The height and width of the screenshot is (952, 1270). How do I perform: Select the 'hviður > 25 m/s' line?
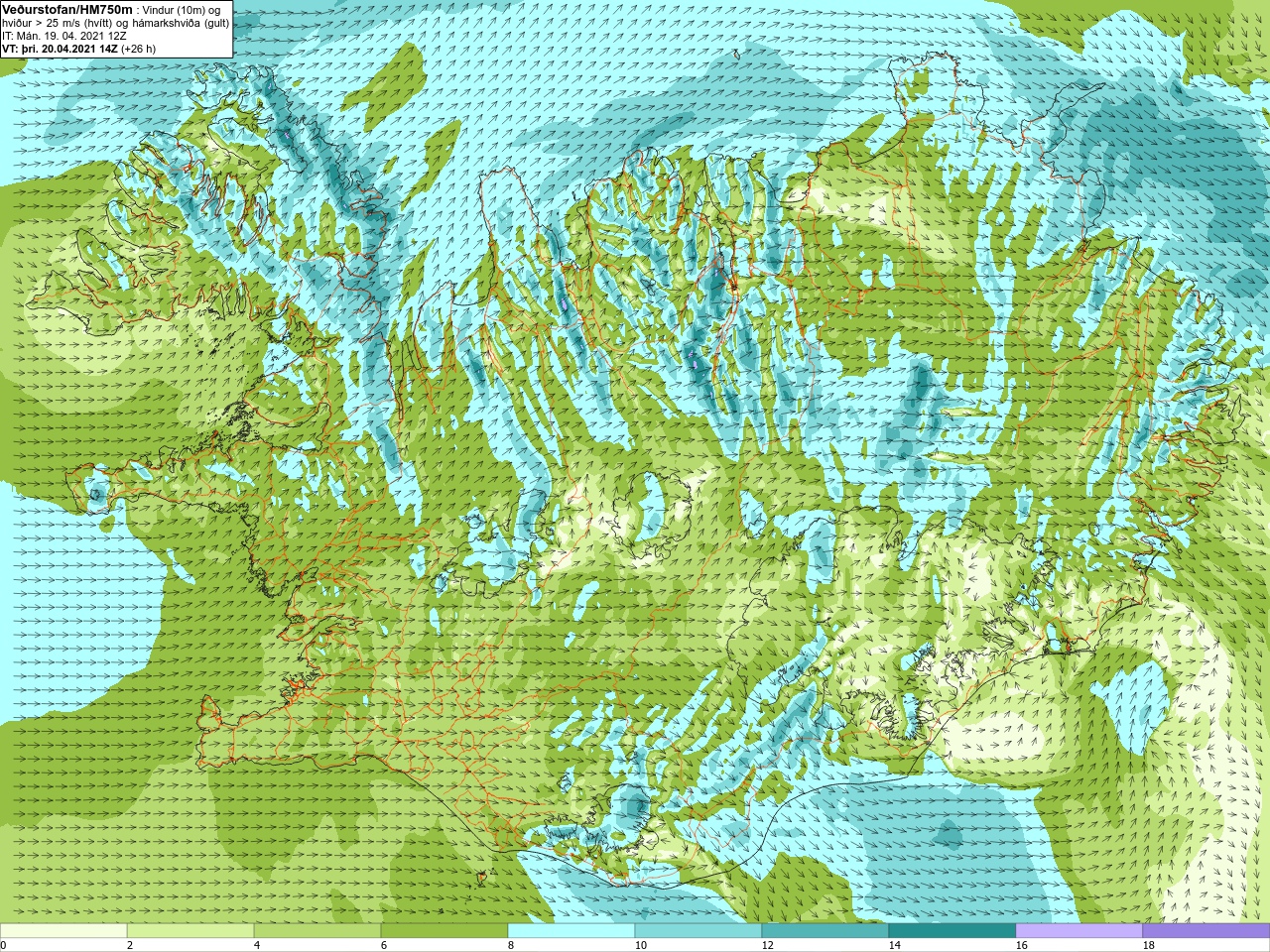(115, 23)
